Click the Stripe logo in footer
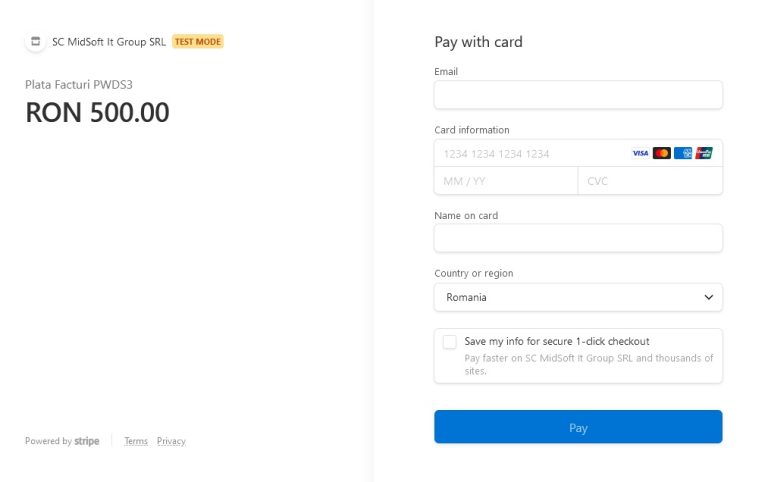This screenshot has width=768, height=482. [87, 441]
